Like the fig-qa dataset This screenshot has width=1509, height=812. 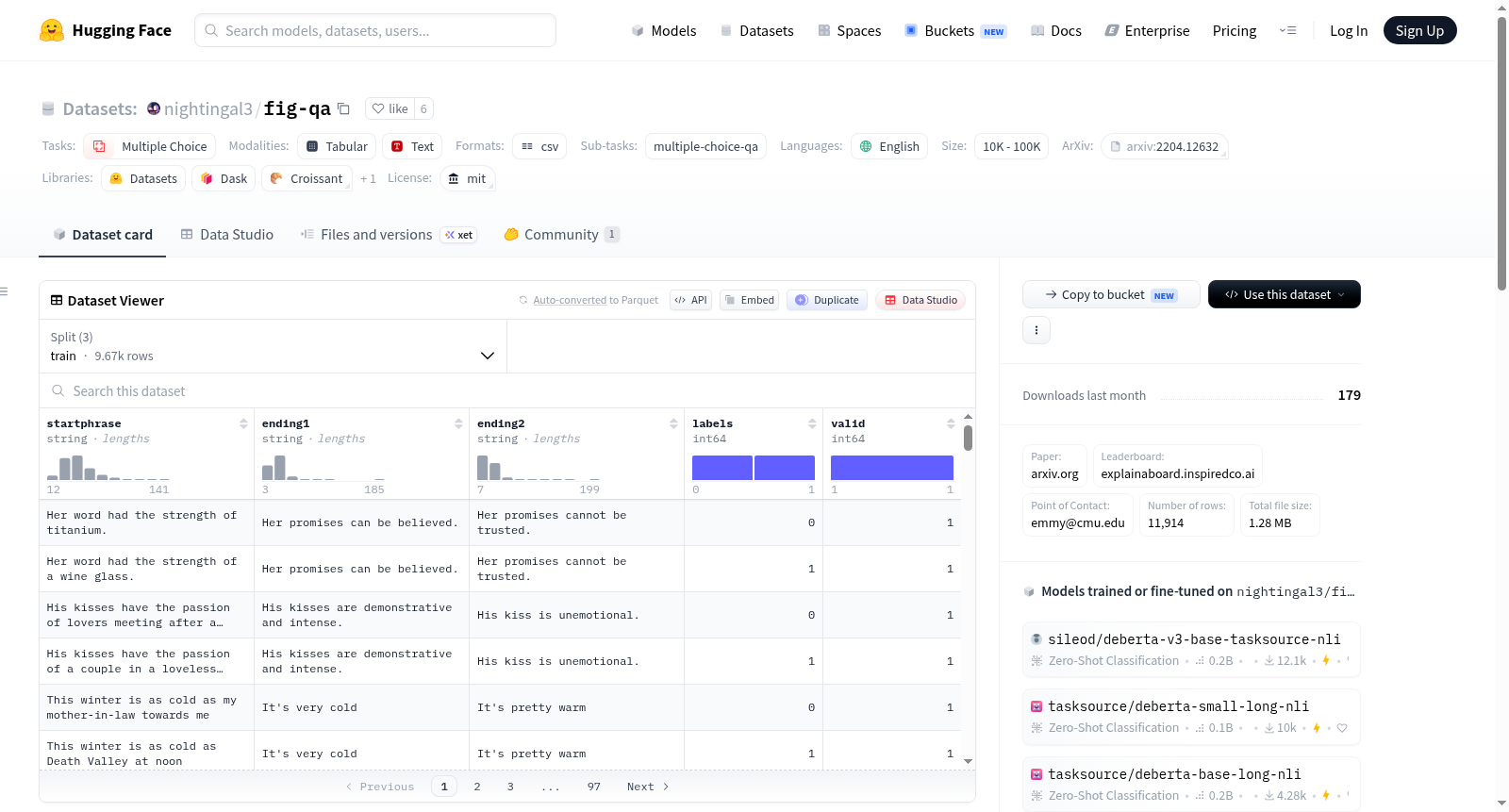(x=390, y=108)
